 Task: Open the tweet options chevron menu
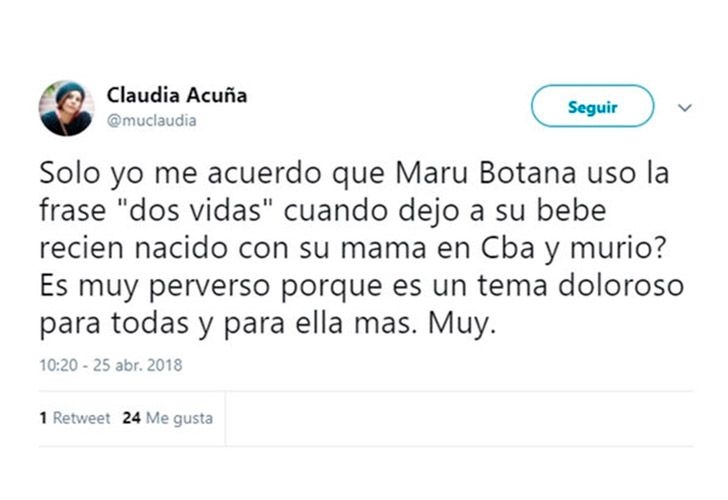pos(685,107)
